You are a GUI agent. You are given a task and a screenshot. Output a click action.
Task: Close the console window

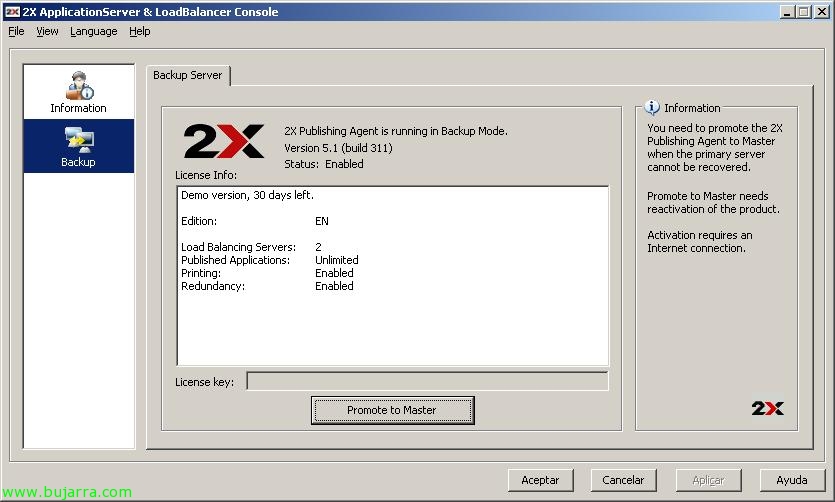[822, 12]
